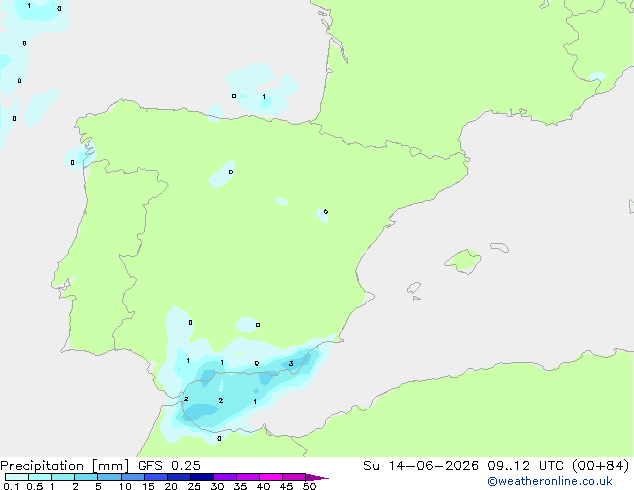Pick the legend swatch between 5 and 10
Screen dimensions: 634x490
tap(109, 477)
